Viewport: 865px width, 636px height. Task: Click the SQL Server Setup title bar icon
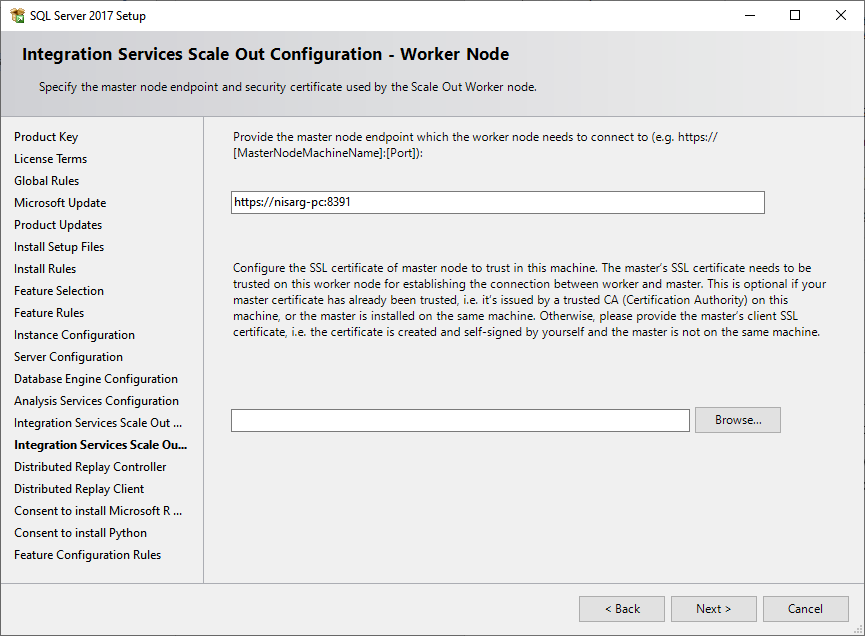[x=18, y=15]
